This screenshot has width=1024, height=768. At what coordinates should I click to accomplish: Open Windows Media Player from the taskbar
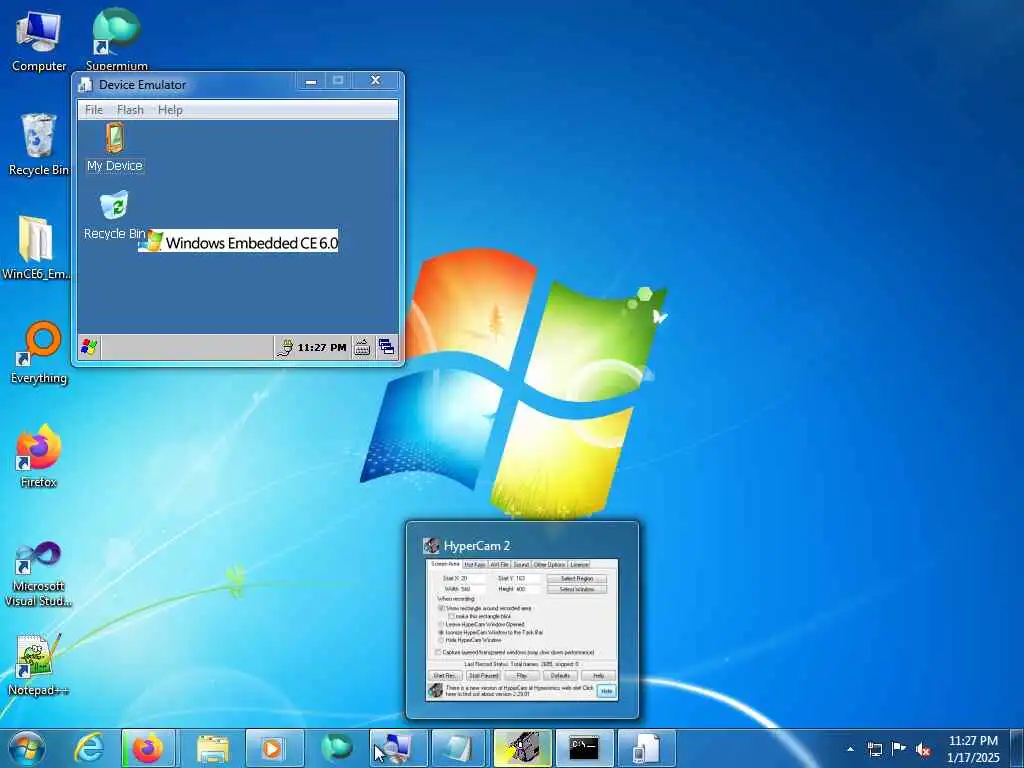(x=274, y=748)
